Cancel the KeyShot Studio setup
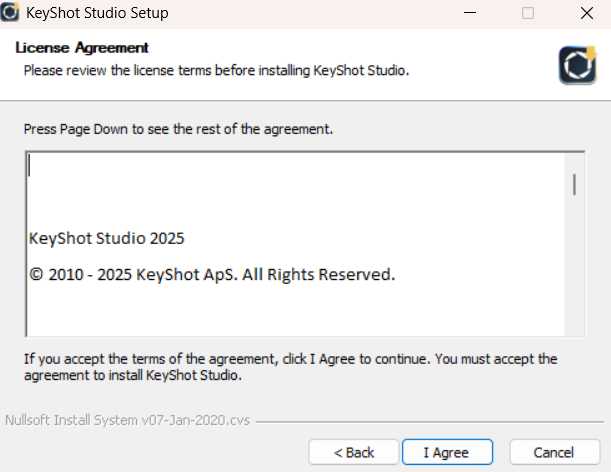 (x=554, y=452)
